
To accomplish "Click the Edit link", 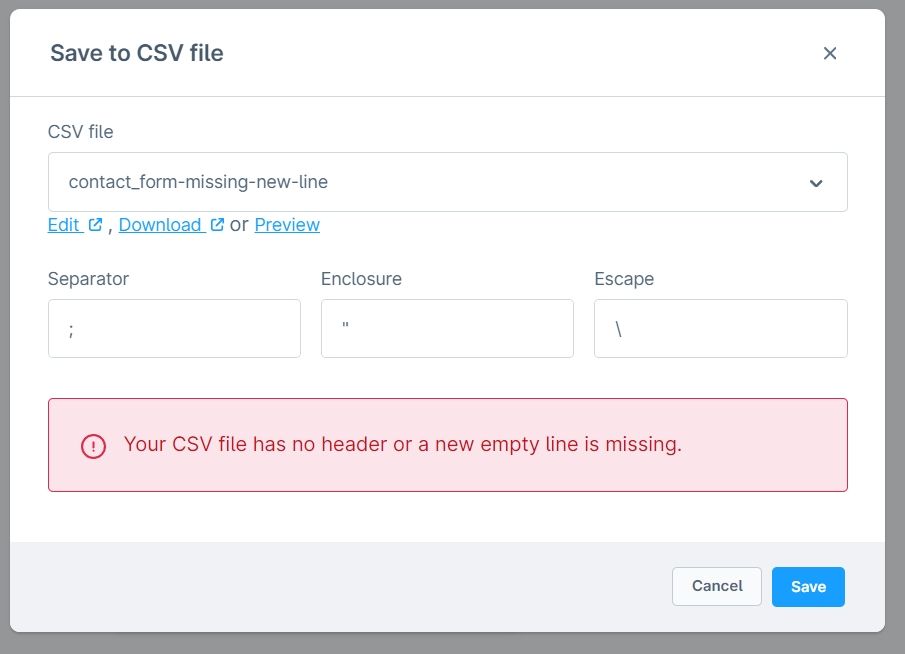I will coord(63,225).
